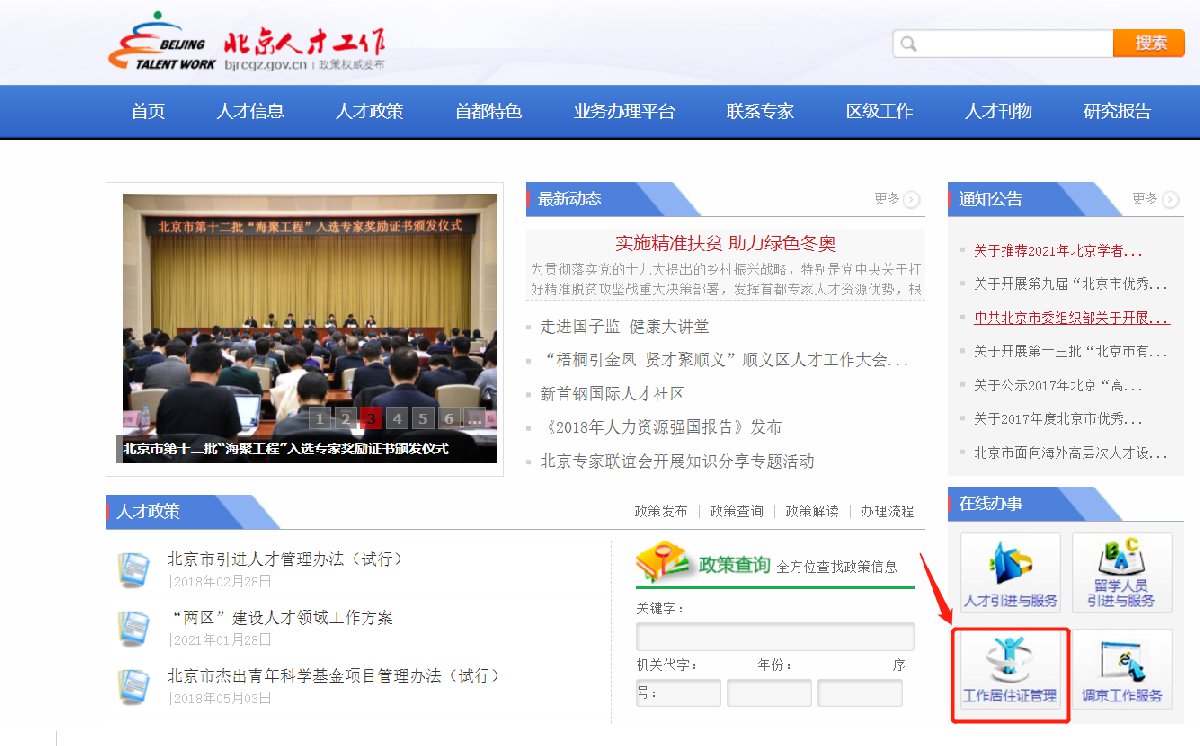1200x746 pixels.
Task: Select slide 1 in the carousel
Action: click(319, 419)
